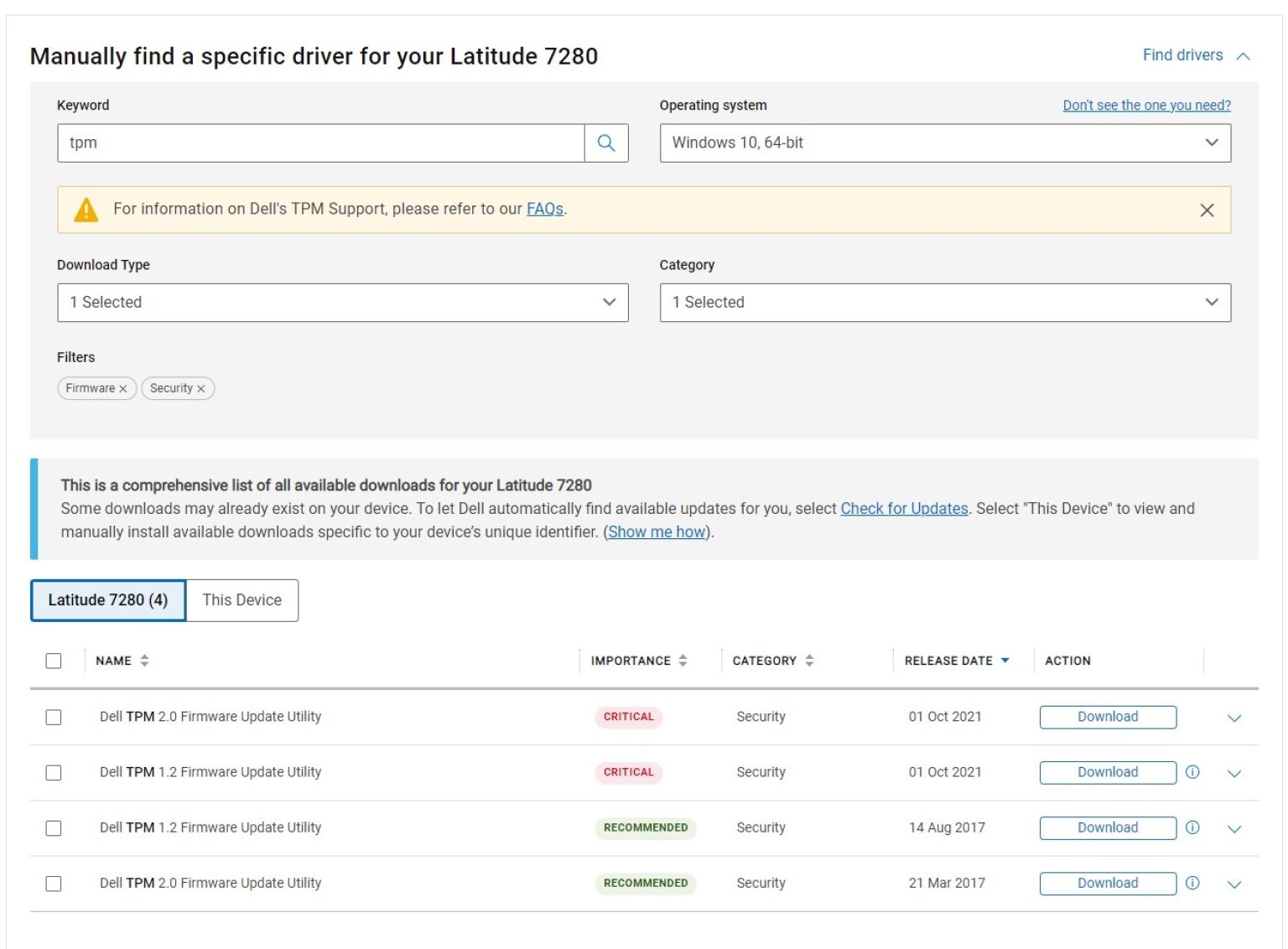
Task: Download the 21 Mar 2017 TPM 2.0 utility
Action: (1107, 883)
